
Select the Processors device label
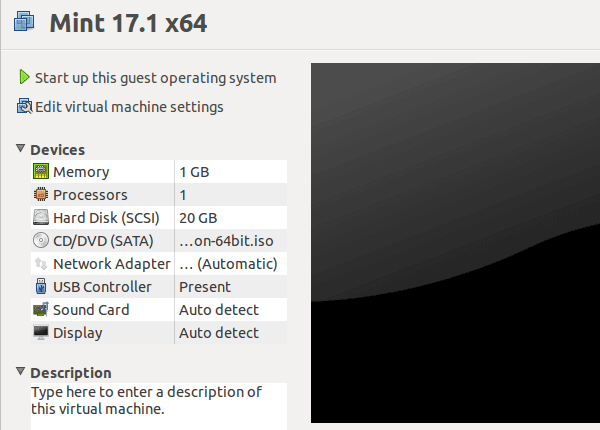[x=90, y=195]
